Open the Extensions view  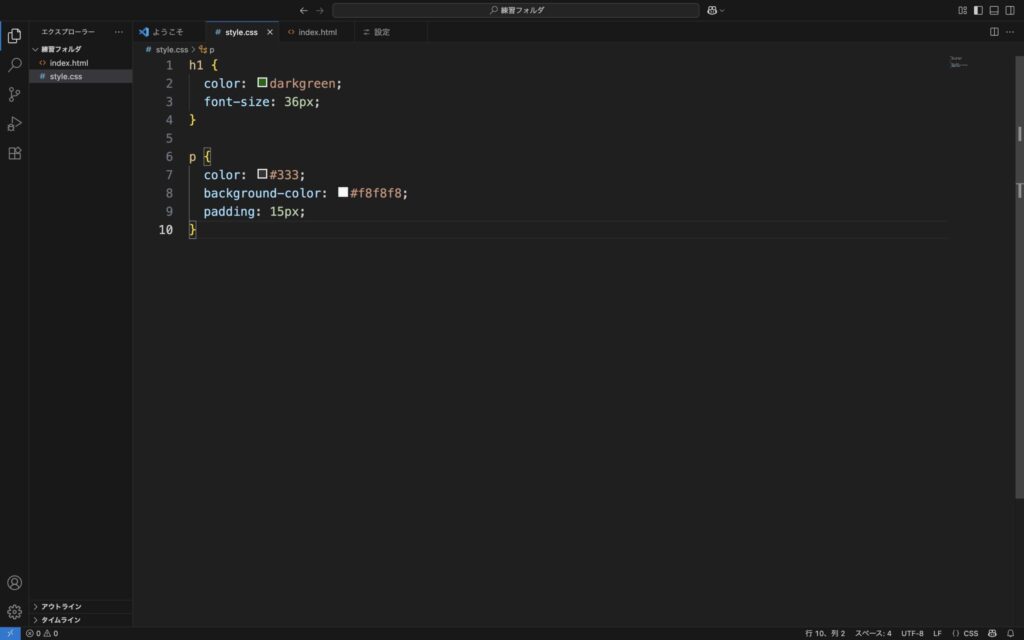[14, 153]
